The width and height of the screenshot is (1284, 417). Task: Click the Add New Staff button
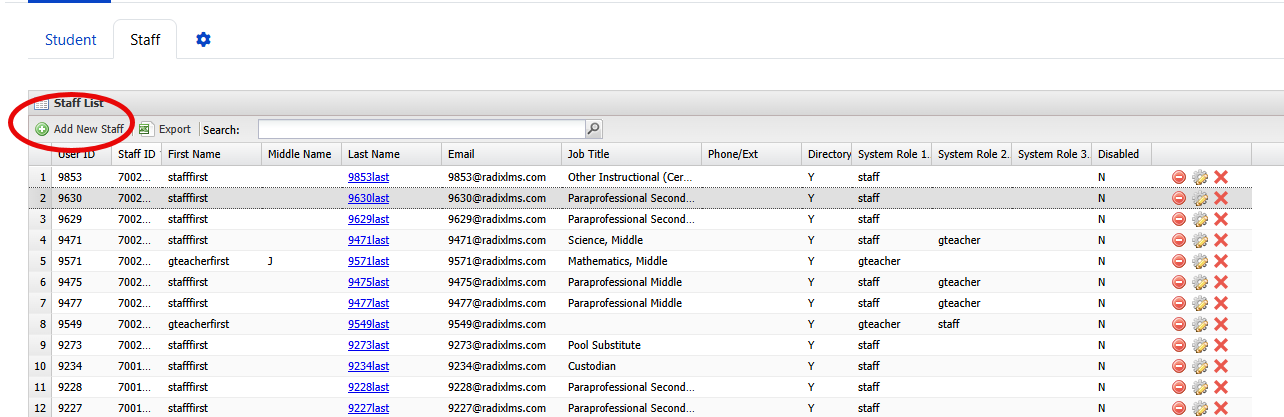(x=80, y=129)
